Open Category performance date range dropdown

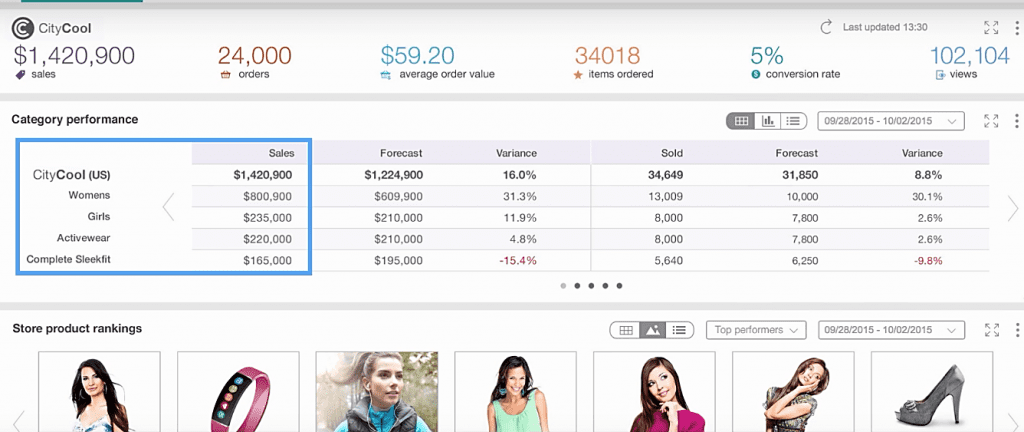click(x=891, y=121)
